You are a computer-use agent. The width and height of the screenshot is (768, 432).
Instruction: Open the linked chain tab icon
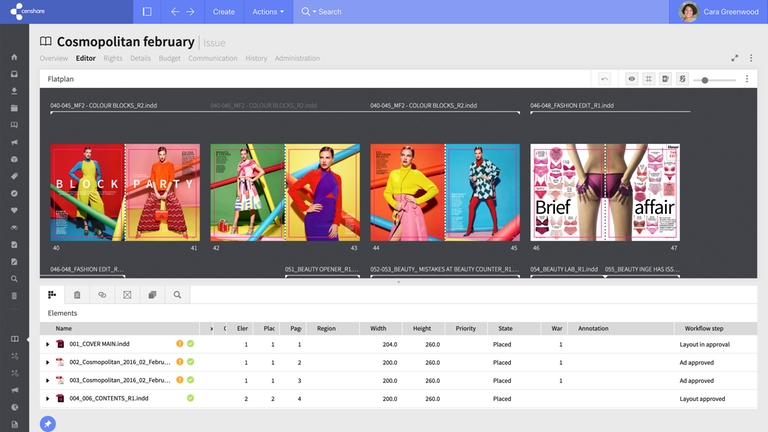[x=102, y=294]
